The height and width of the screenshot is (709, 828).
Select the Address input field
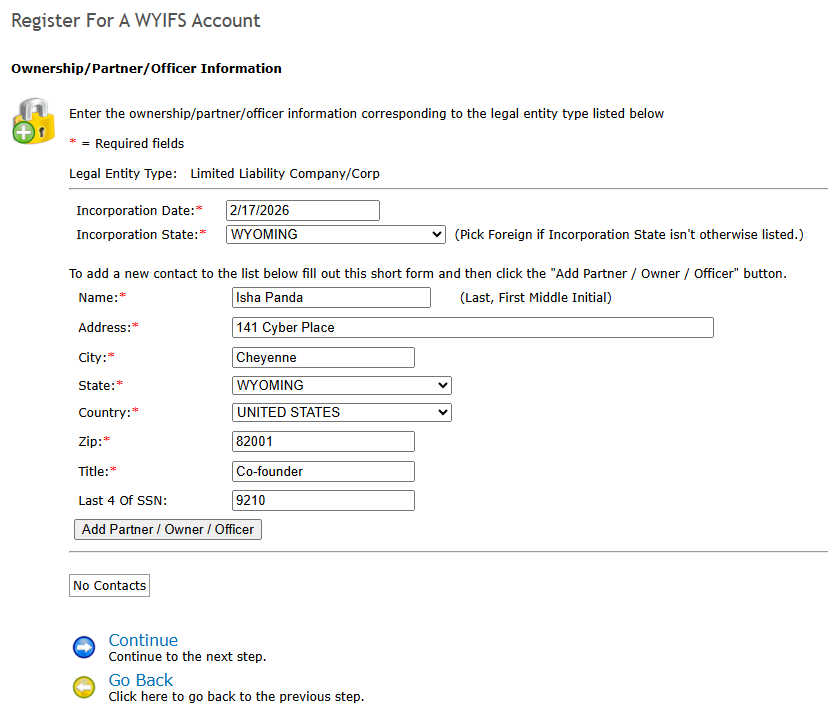[472, 327]
